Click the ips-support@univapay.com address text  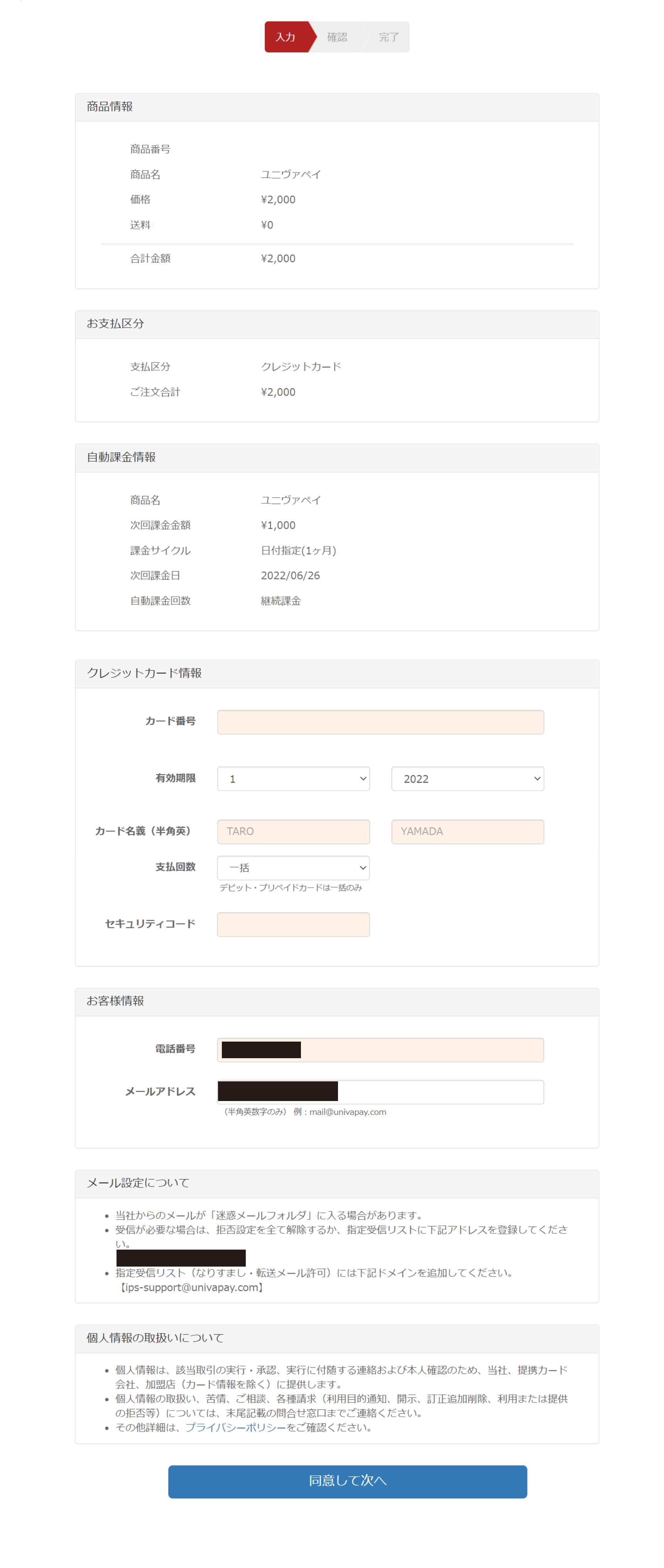point(192,1287)
